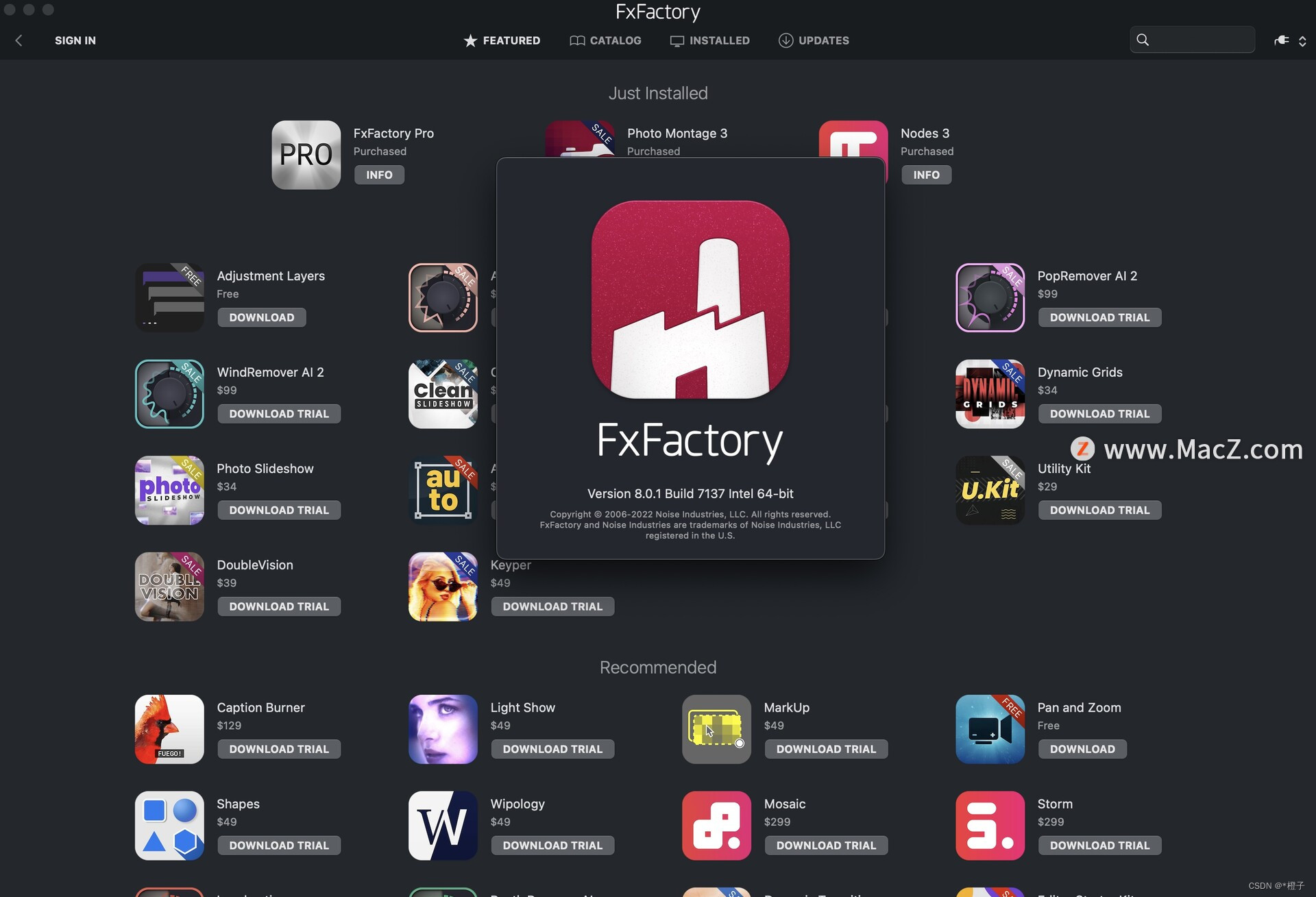
Task: Open the Pan and Zoom icon
Action: coord(990,729)
